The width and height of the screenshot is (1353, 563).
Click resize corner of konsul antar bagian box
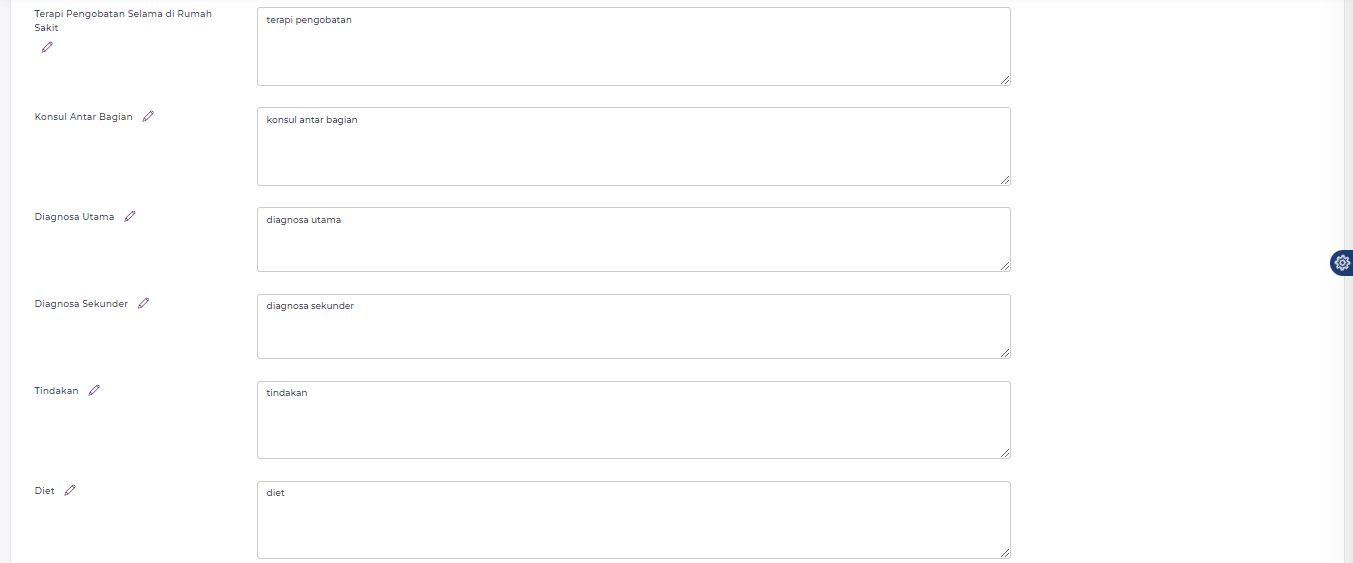pos(1005,180)
